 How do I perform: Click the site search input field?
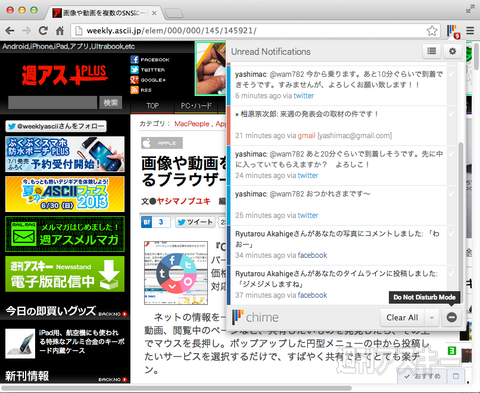[x=53, y=103]
